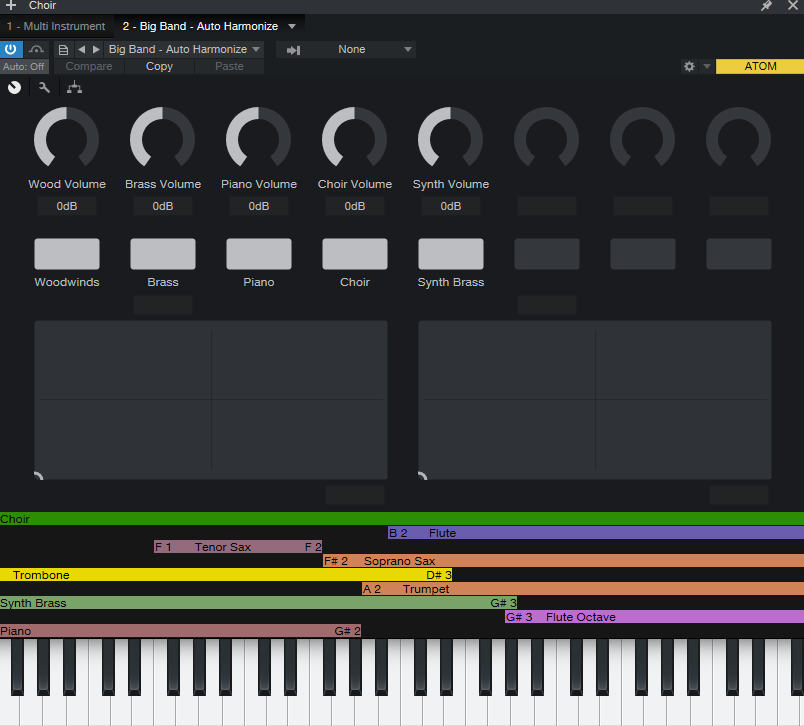Image resolution: width=804 pixels, height=726 pixels.
Task: Click the Auto: Off automation button
Action: (x=24, y=67)
